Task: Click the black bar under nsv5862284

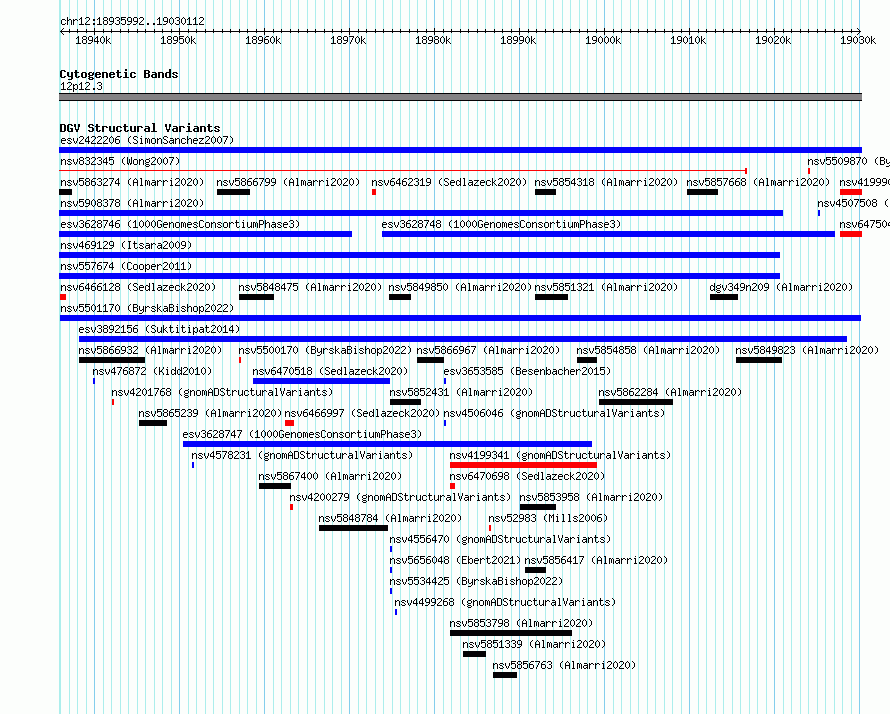Action: click(x=636, y=402)
